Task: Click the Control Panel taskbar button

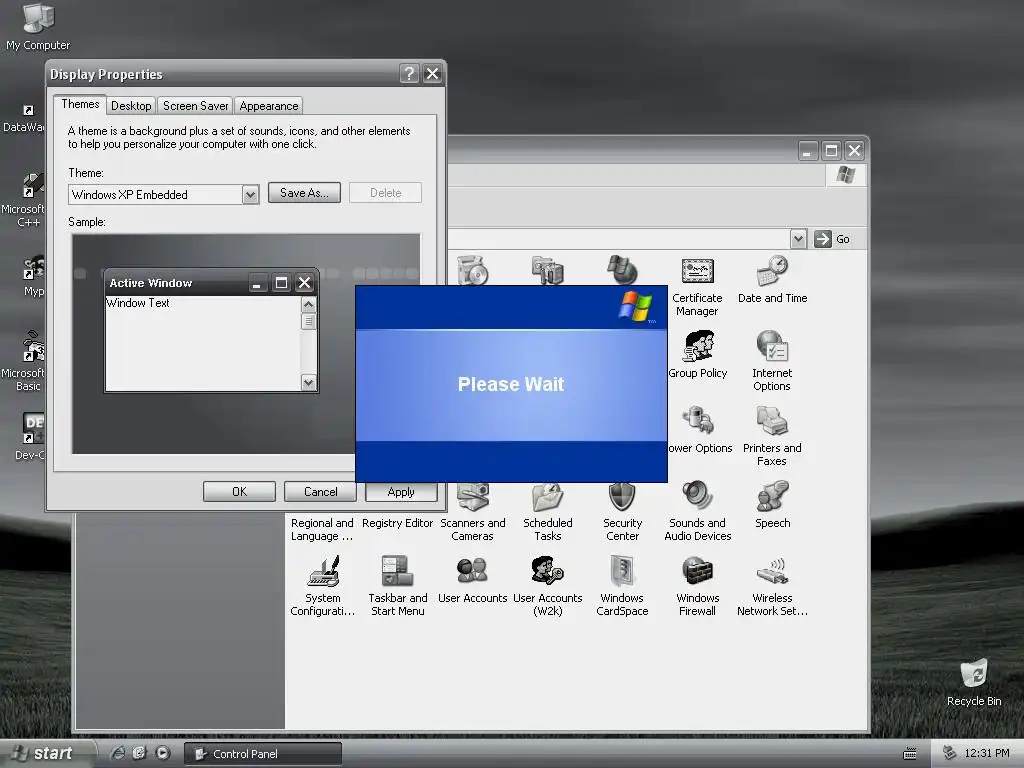Action: [x=263, y=754]
